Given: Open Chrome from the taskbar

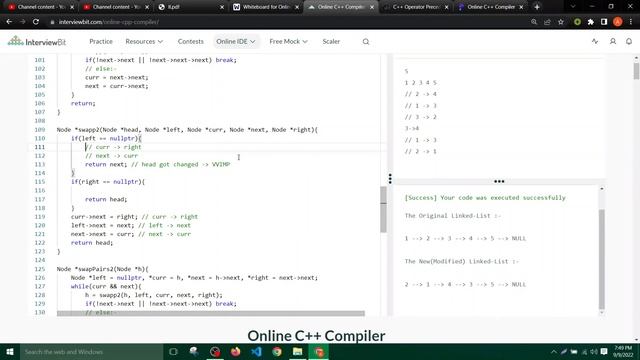Looking at the screenshot, I should click(277, 352).
